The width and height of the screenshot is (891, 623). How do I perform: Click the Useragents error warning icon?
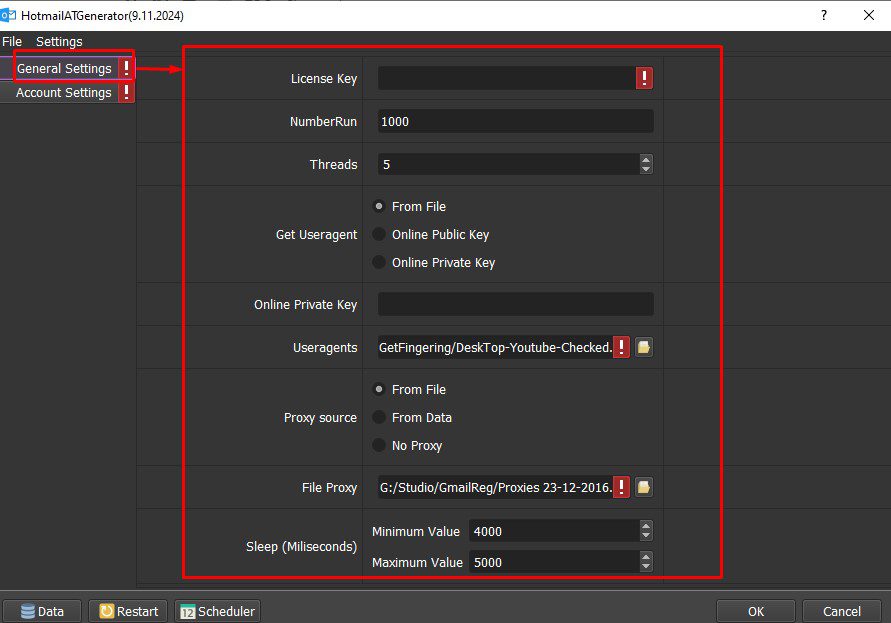(622, 347)
